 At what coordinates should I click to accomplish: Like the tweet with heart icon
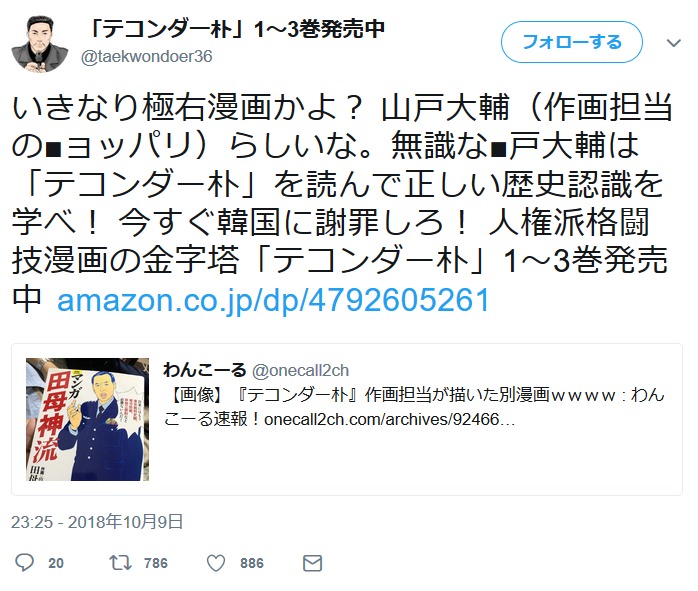click(x=216, y=563)
